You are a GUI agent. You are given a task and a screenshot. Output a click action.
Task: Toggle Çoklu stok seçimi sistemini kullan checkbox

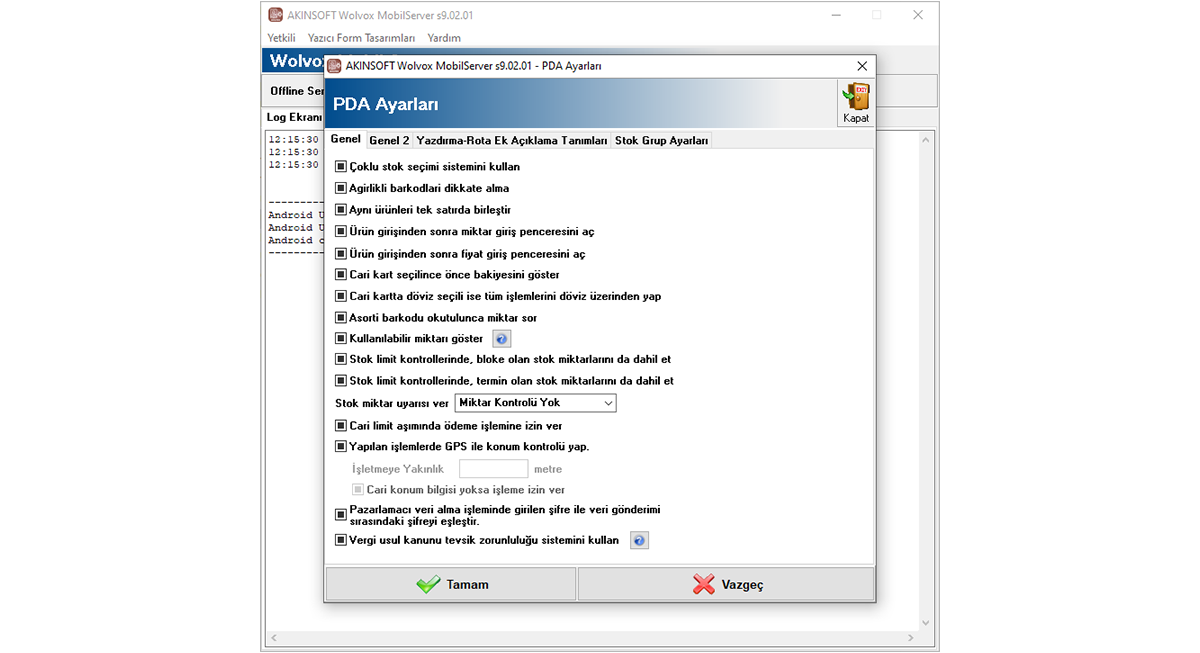click(341, 167)
